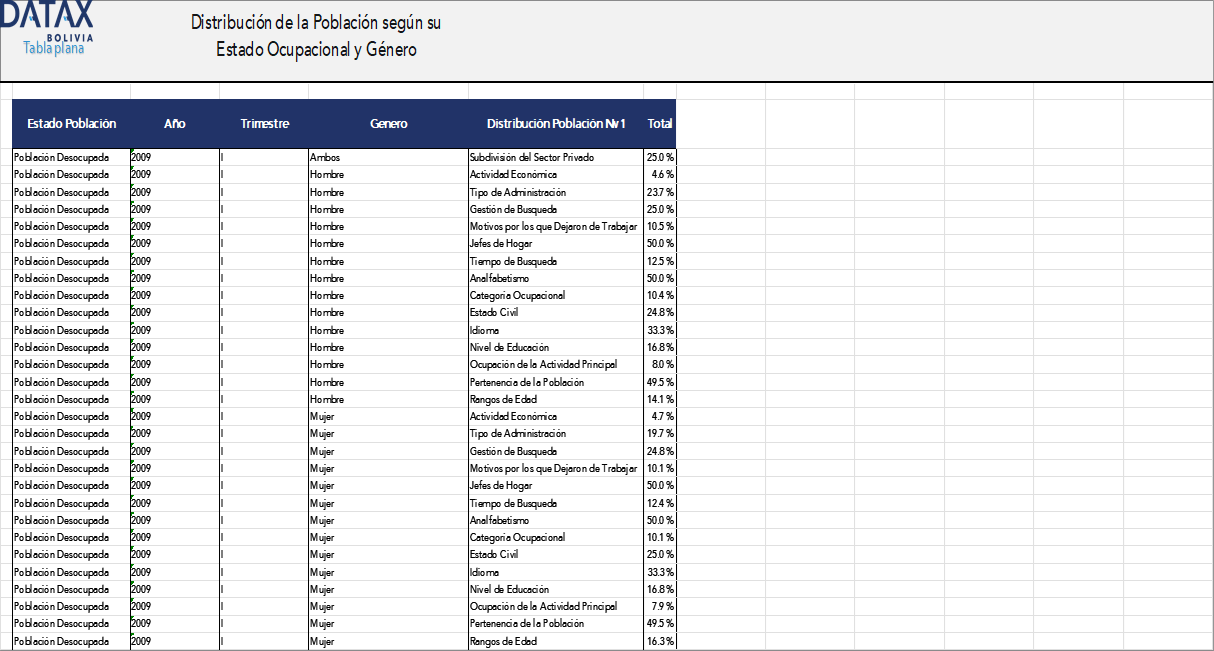Click the Mujer cell in the 16.3 % row
This screenshot has width=1214, height=651.
pyautogui.click(x=388, y=641)
